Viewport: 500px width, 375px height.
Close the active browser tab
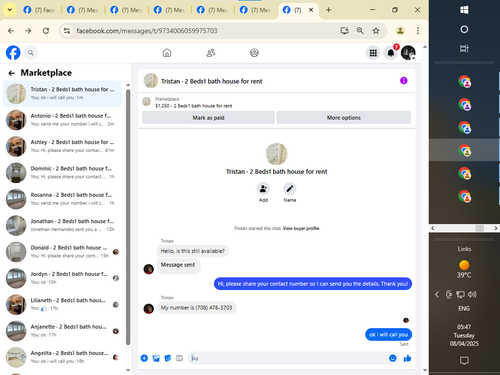click(311, 10)
